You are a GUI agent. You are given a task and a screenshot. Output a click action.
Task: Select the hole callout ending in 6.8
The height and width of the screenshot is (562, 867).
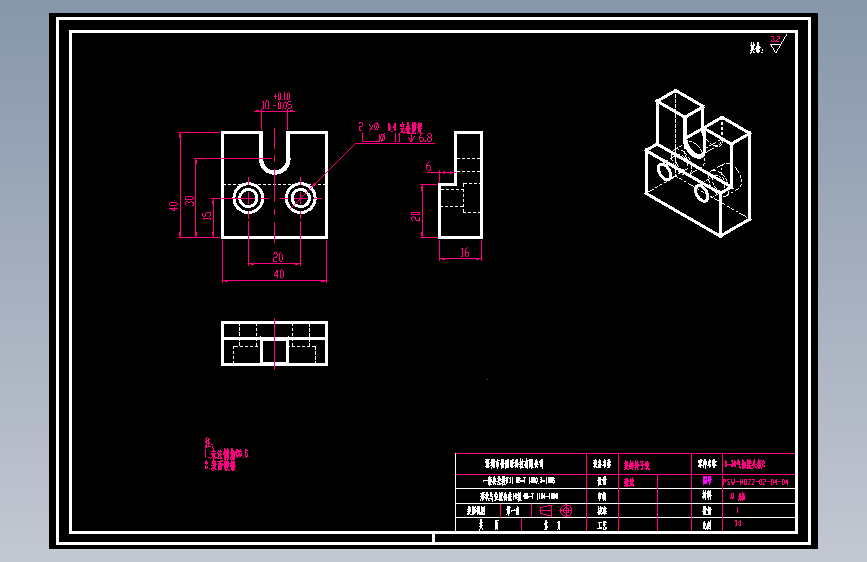[x=396, y=133]
